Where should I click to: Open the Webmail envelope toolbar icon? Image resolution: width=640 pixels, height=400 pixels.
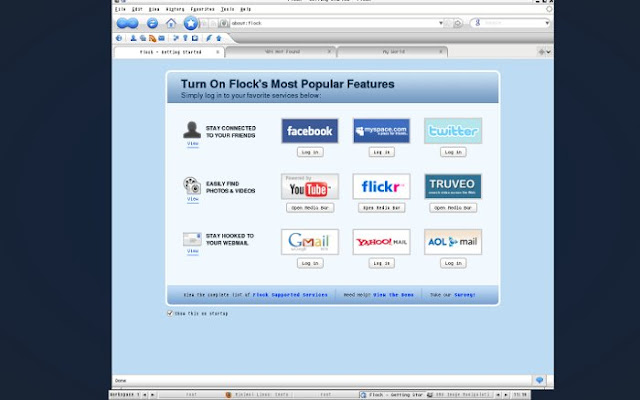click(x=162, y=38)
